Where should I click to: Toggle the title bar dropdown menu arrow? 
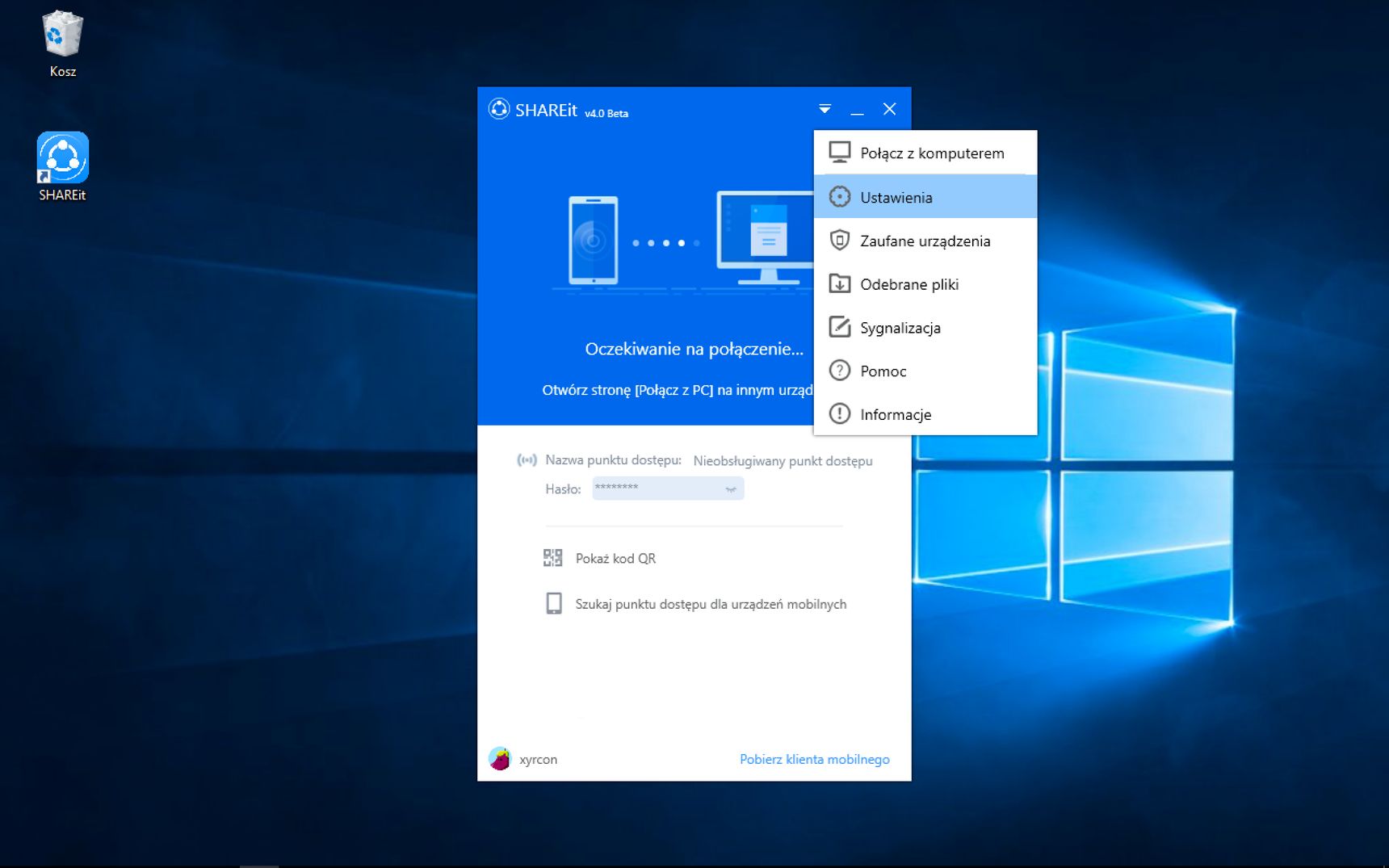click(825, 109)
